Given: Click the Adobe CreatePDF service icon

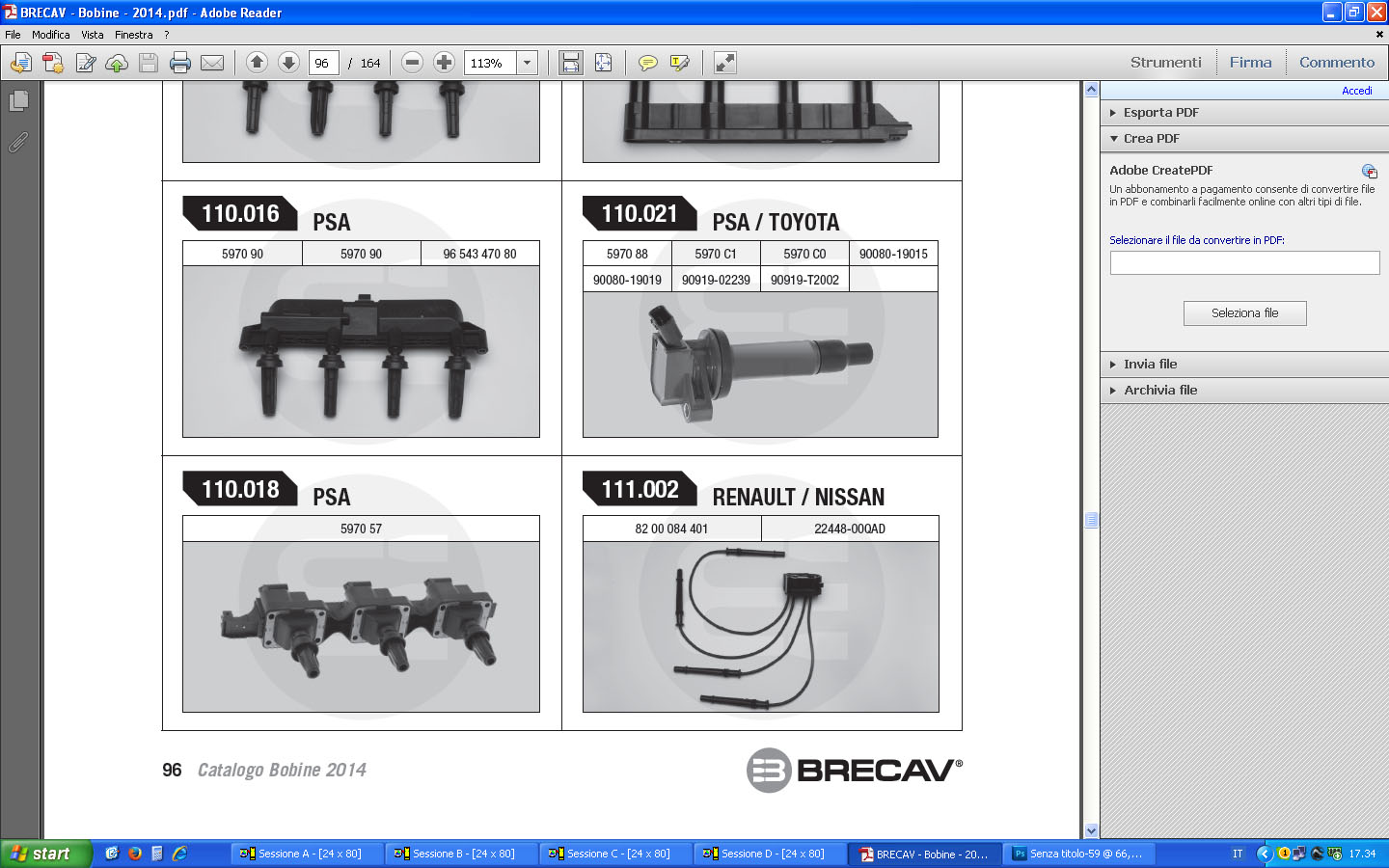Looking at the screenshot, I should coord(1369,171).
